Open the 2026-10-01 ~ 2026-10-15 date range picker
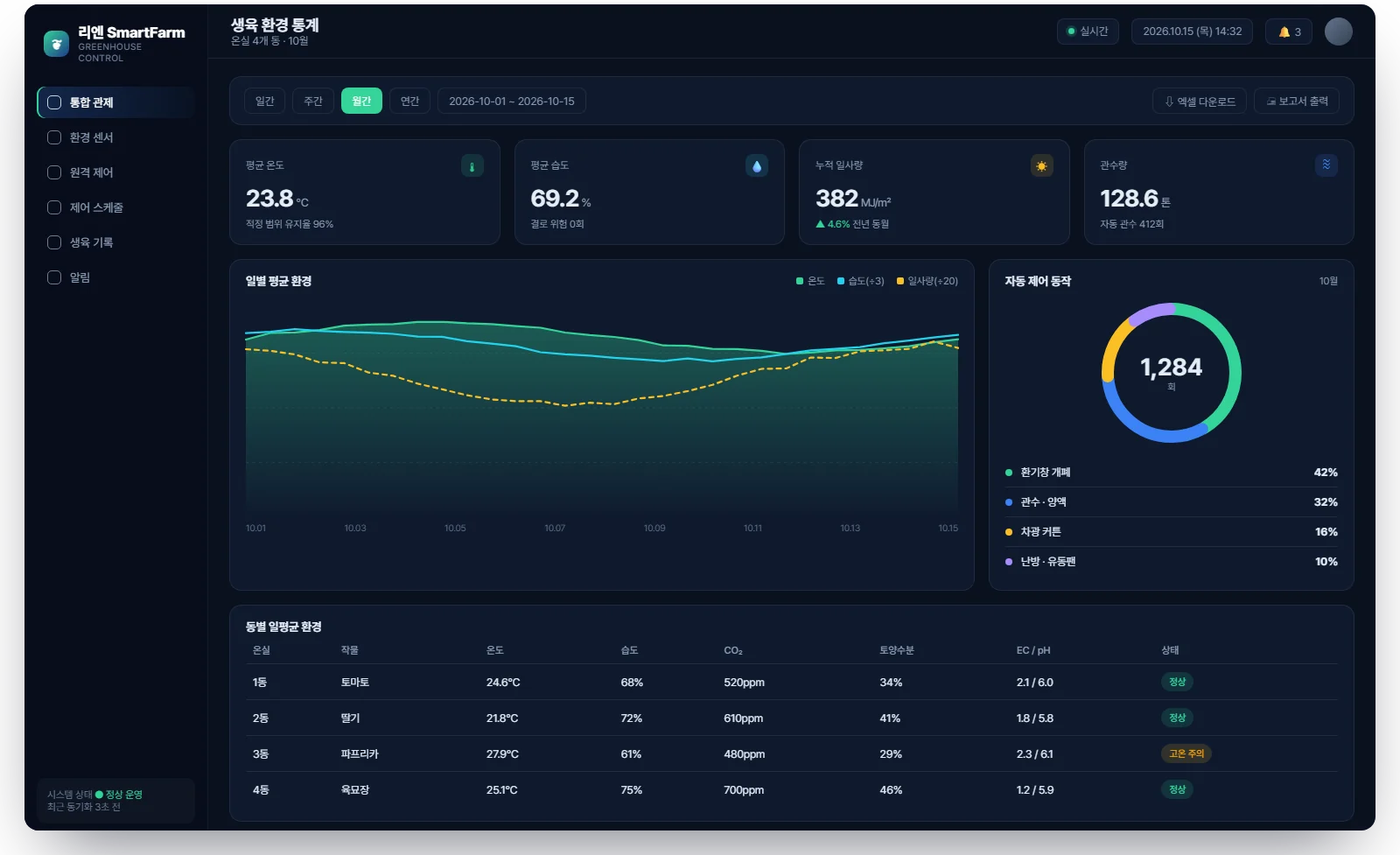This screenshot has width=1400, height=855. [512, 101]
